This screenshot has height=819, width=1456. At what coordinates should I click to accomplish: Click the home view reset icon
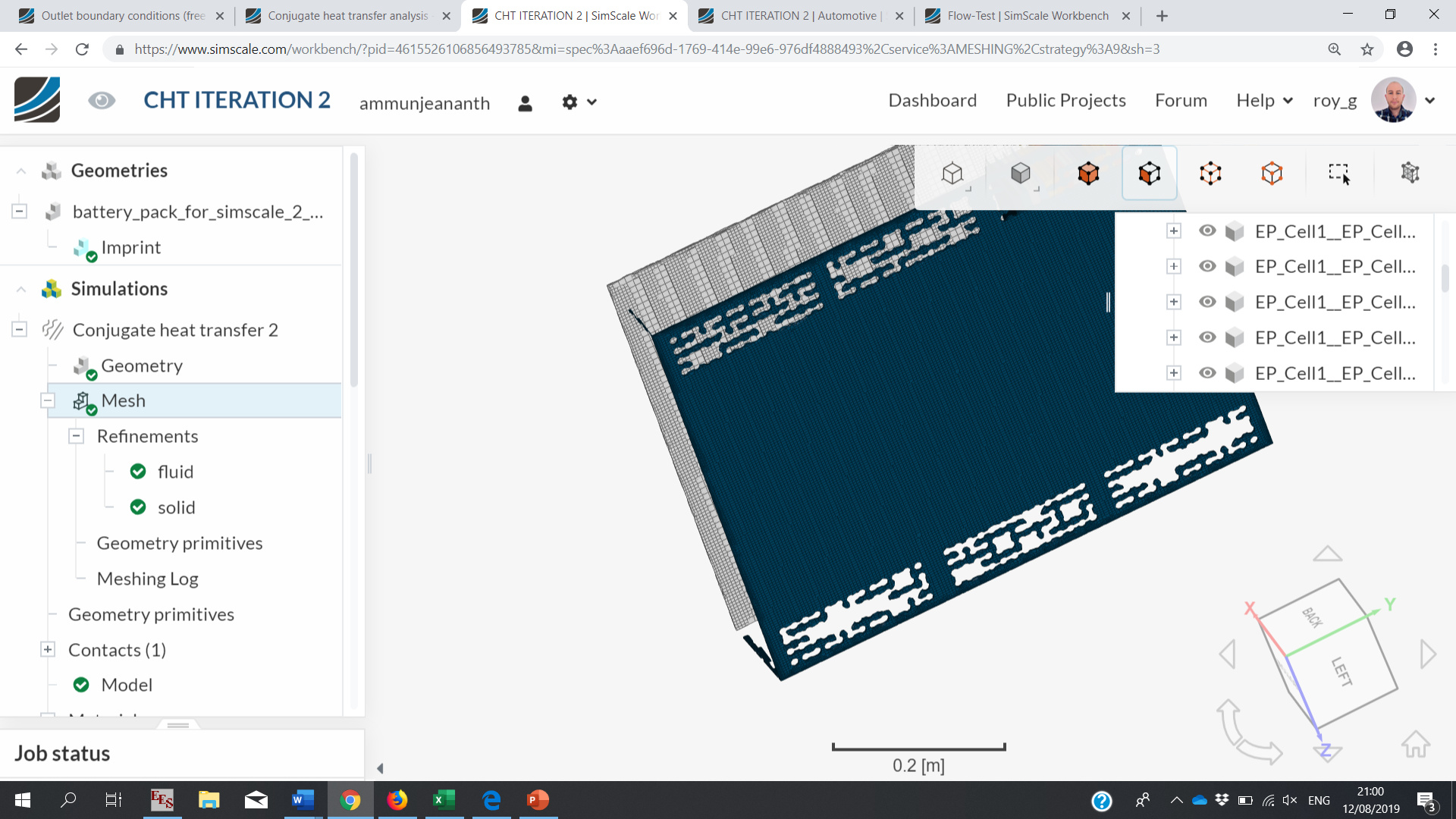tap(1415, 744)
